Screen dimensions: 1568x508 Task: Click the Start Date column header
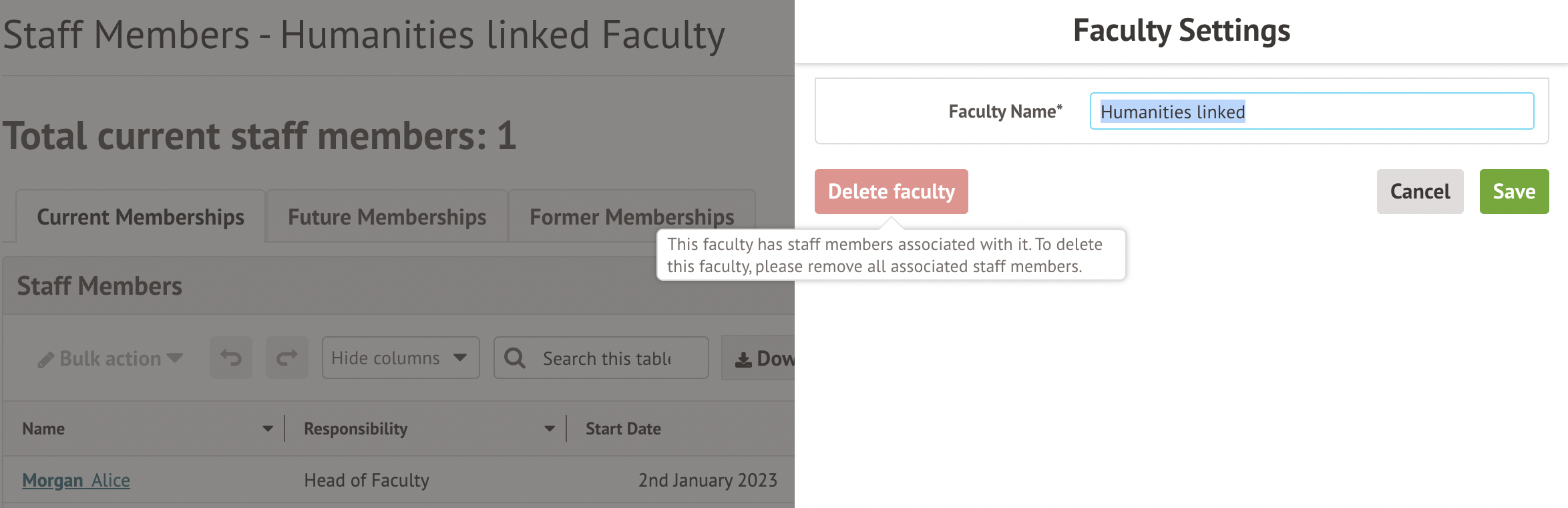click(x=623, y=429)
